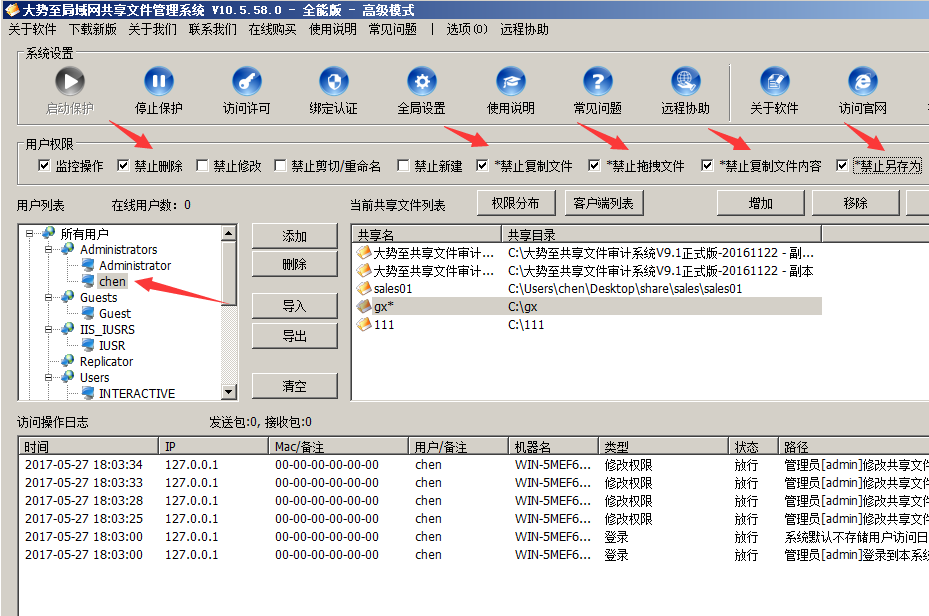The width and height of the screenshot is (929, 616).
Task: Collapse the Administrators group tree node
Action: click(x=48, y=250)
